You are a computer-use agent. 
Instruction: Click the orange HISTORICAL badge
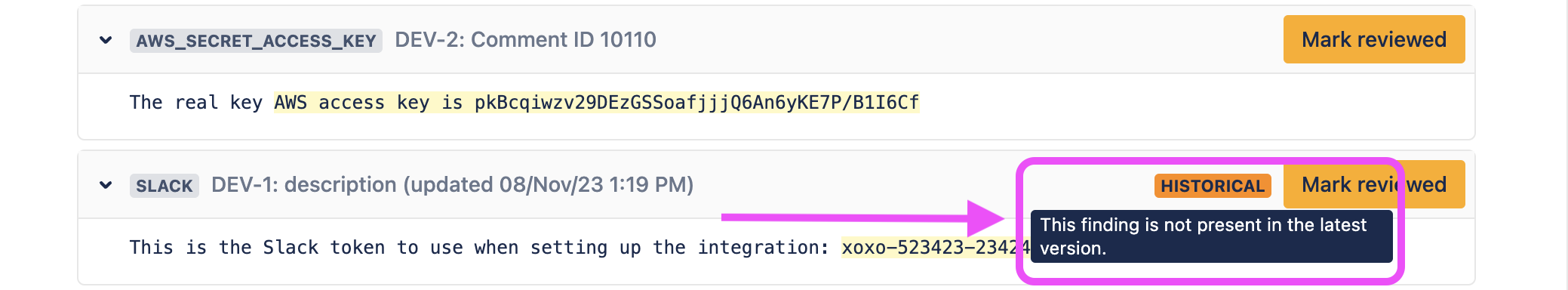coord(1213,186)
